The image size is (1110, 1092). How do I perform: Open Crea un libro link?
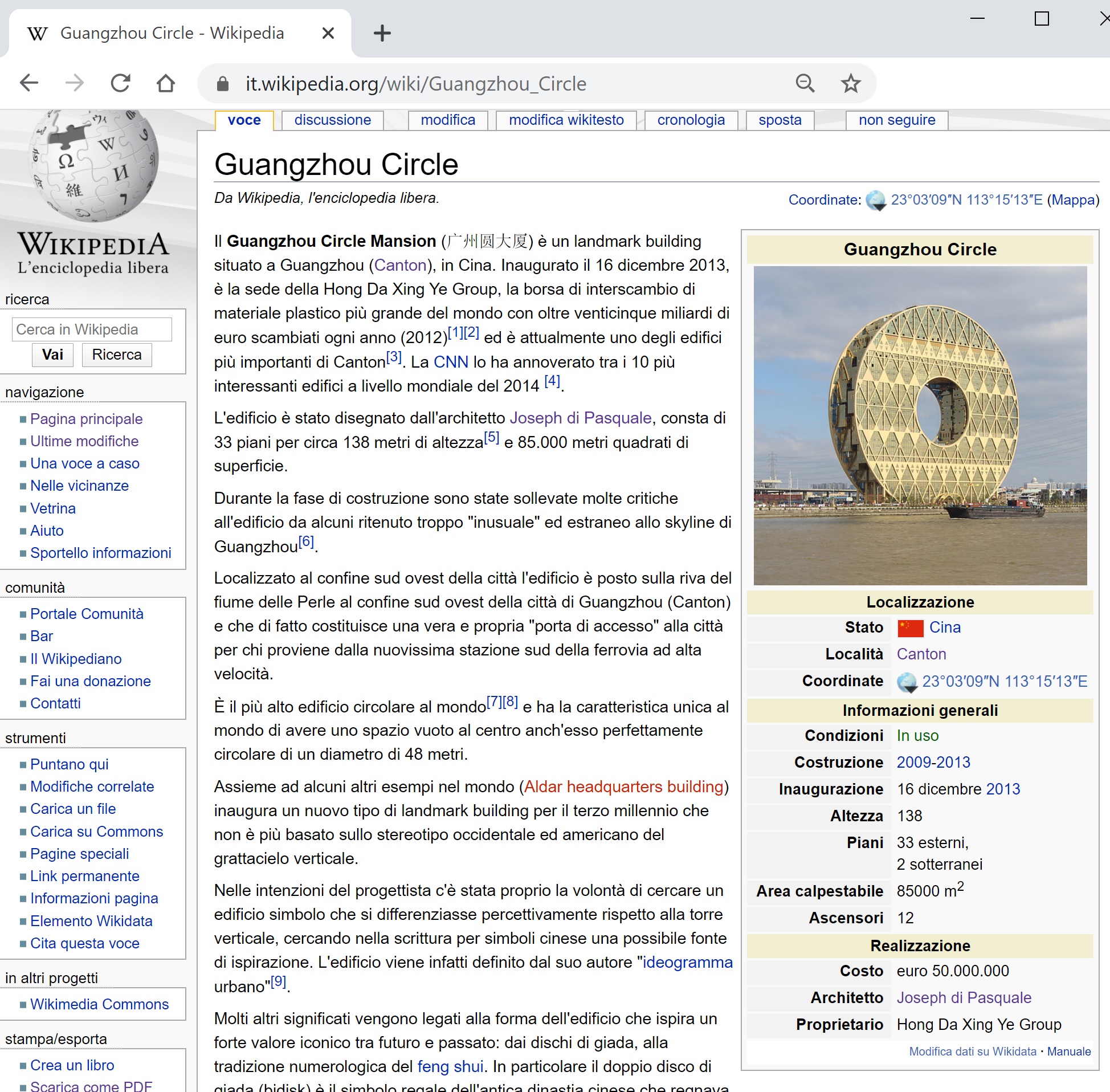72,1065
